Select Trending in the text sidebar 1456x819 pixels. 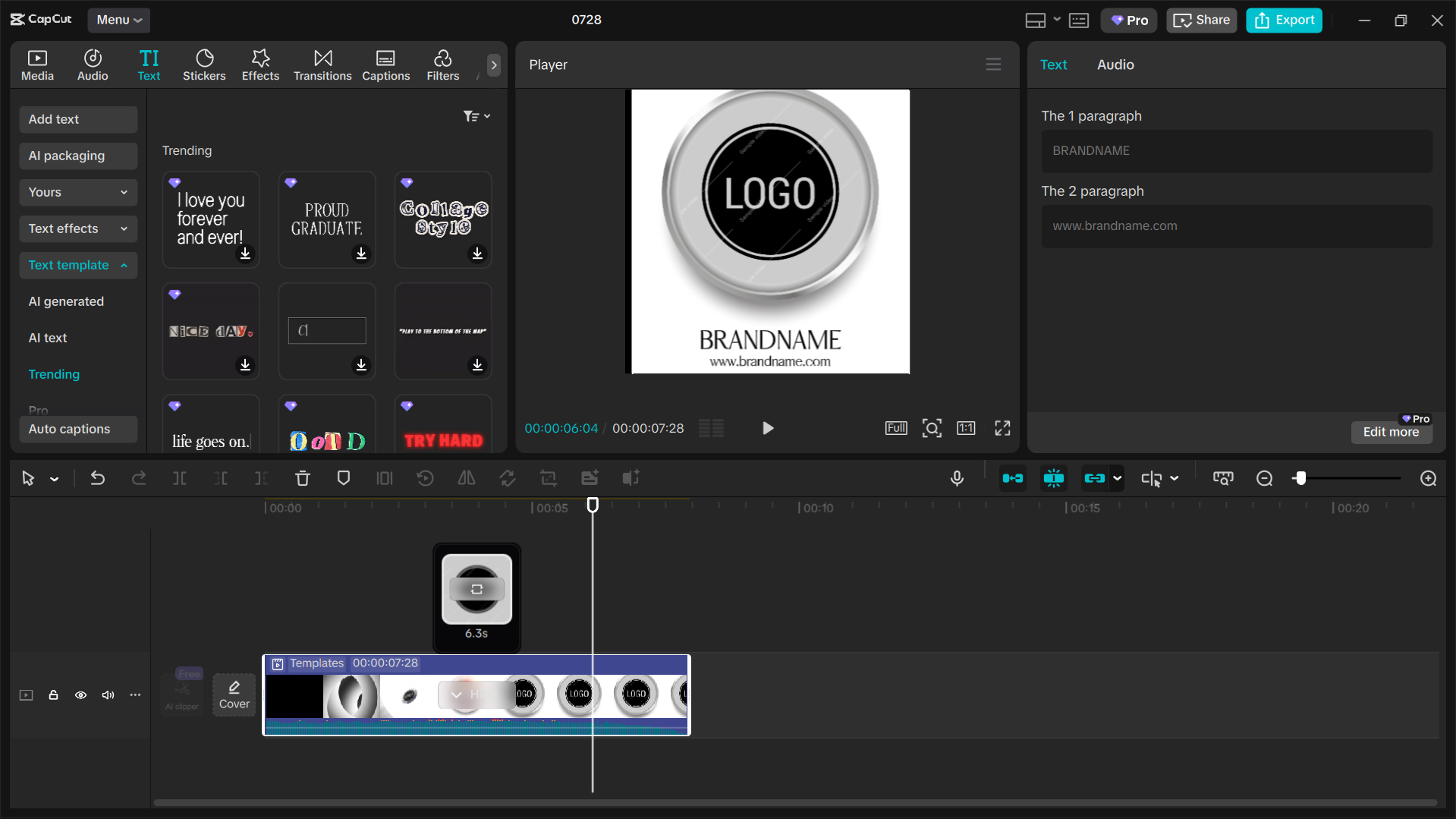pyautogui.click(x=54, y=374)
